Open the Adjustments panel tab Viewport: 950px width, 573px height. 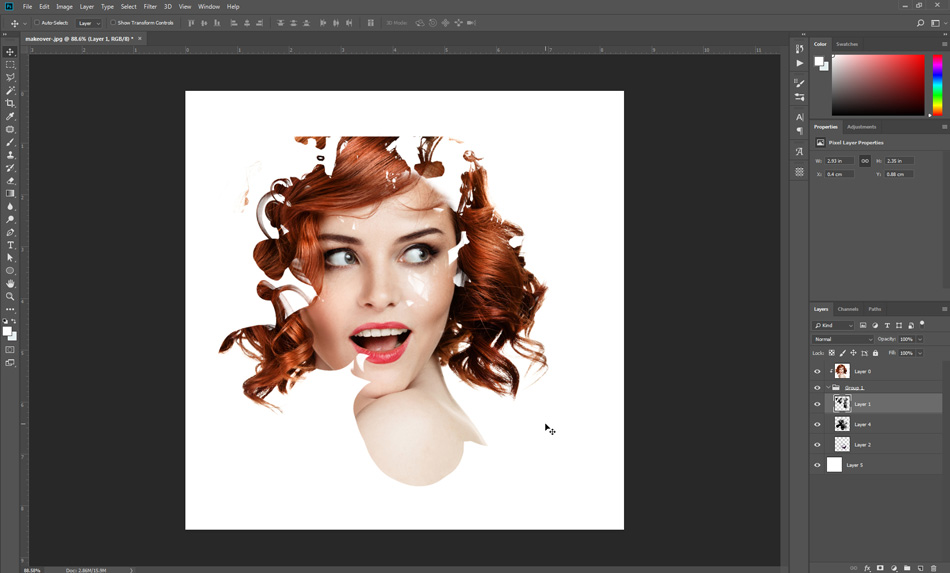pos(861,127)
